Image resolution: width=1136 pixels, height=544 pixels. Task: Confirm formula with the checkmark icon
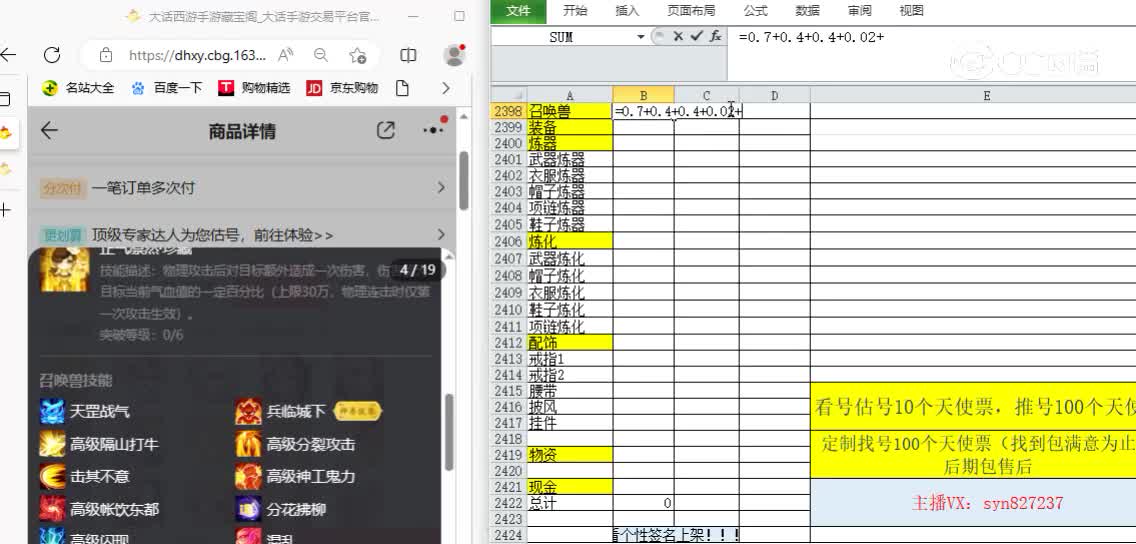point(697,35)
